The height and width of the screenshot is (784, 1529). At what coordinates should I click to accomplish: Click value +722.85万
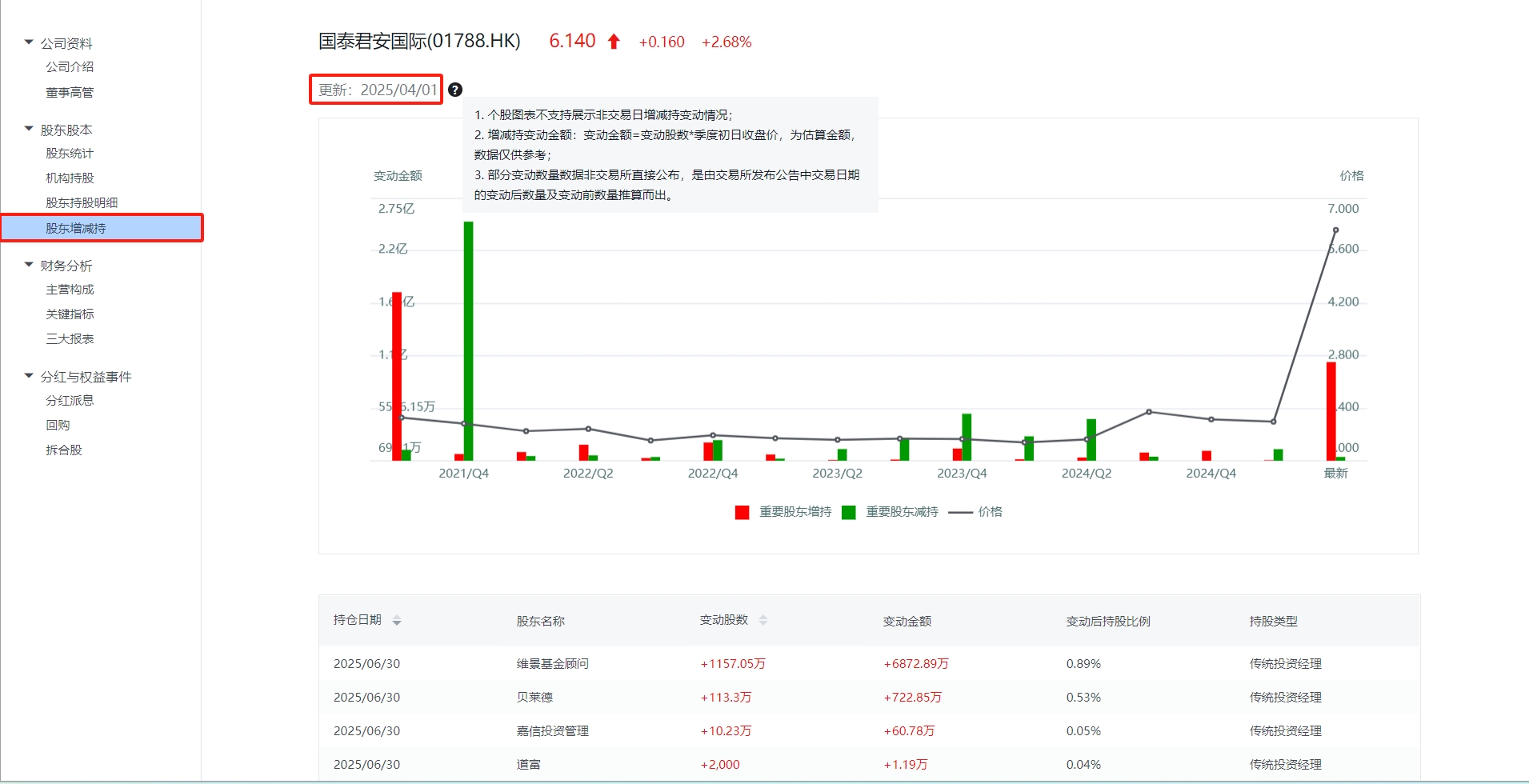(x=912, y=698)
